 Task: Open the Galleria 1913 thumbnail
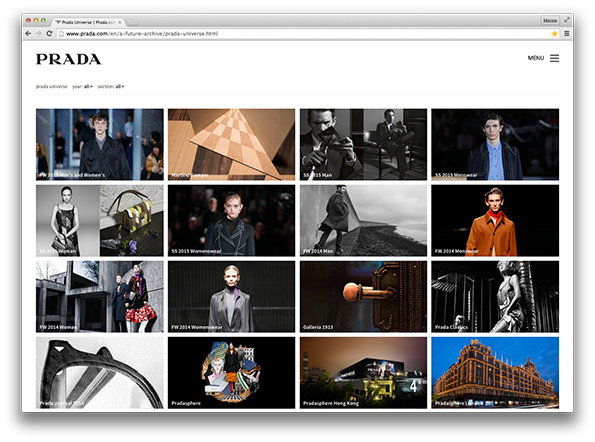click(x=363, y=296)
